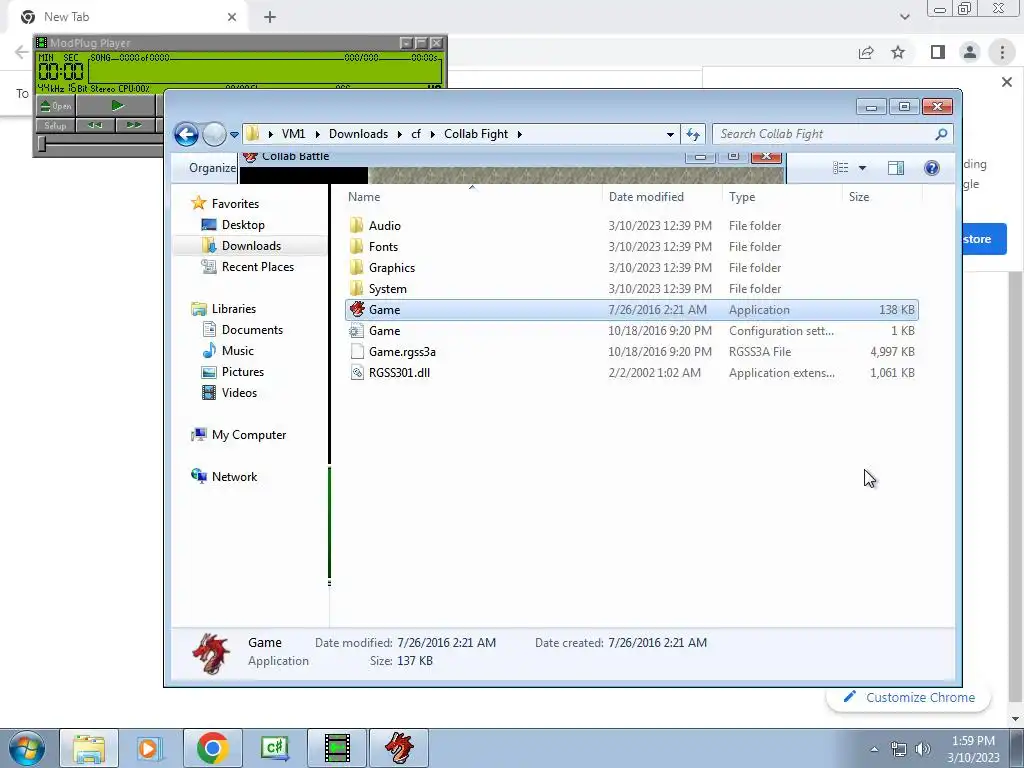Viewport: 1024px width, 768px height.
Task: Open view options dropdown arrow
Action: click(x=862, y=168)
